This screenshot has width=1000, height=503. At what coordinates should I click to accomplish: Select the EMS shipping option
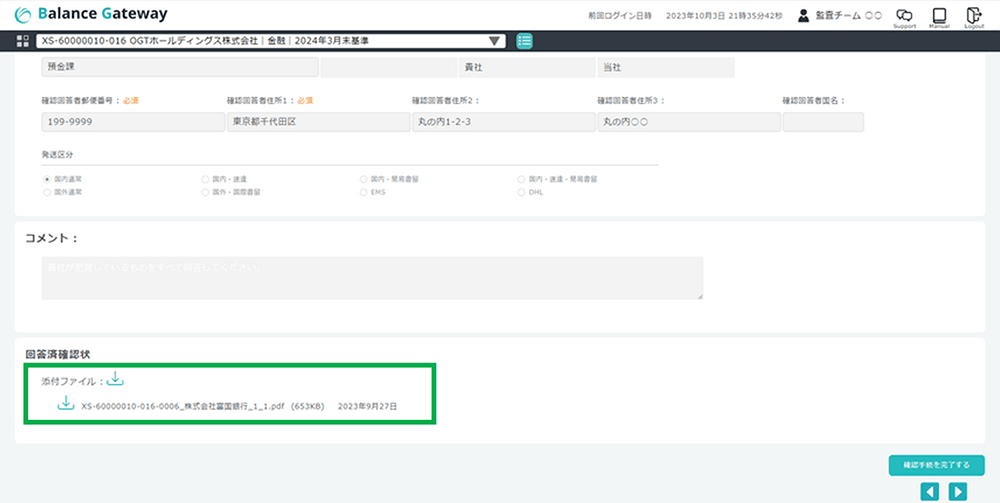[363, 191]
